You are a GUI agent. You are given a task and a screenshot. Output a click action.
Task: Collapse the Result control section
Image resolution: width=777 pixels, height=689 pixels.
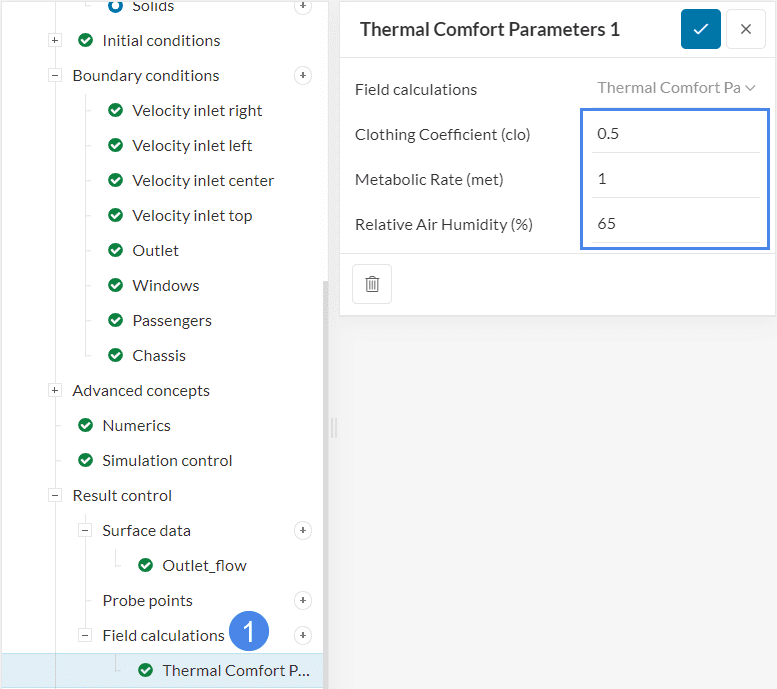(x=55, y=496)
